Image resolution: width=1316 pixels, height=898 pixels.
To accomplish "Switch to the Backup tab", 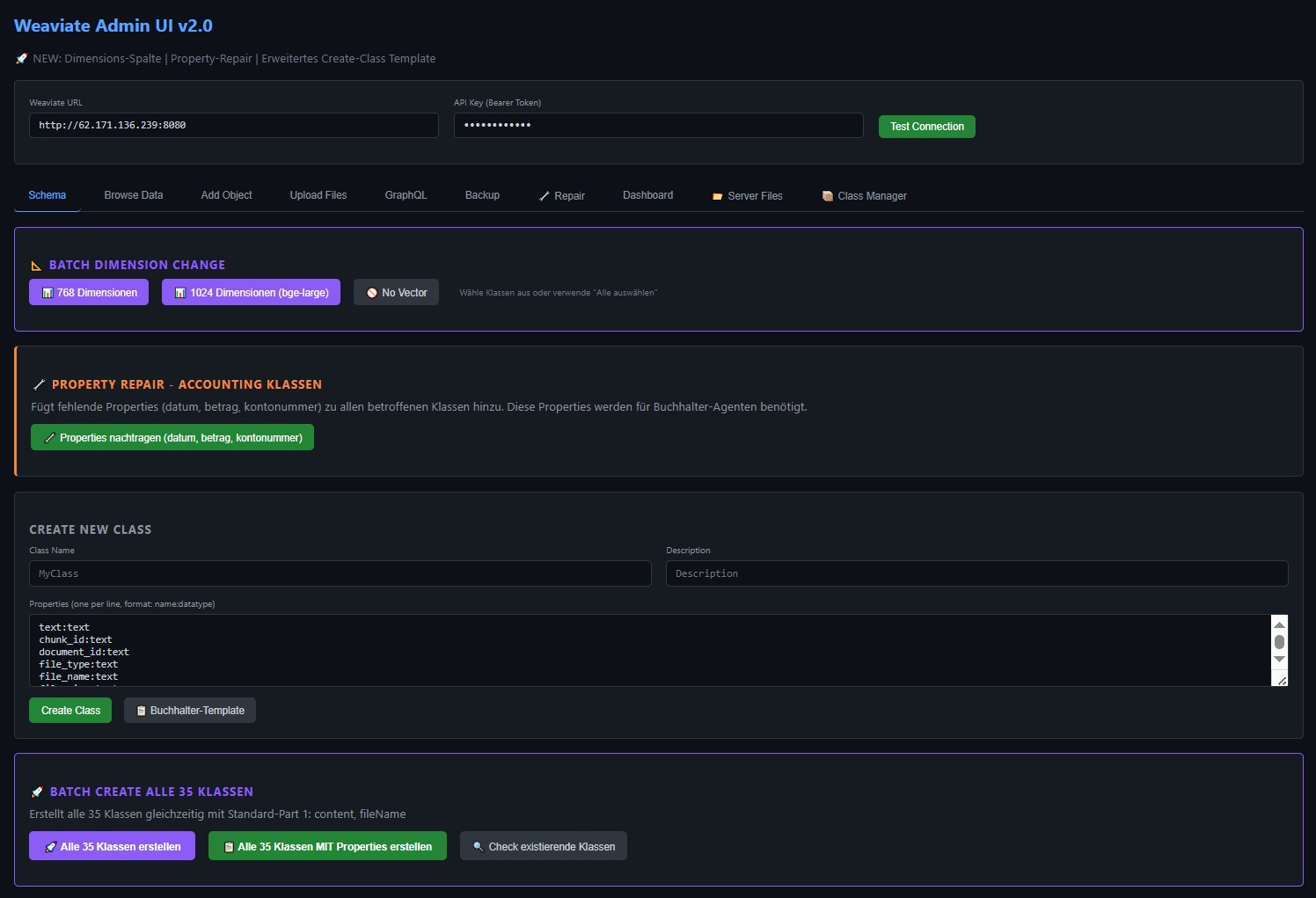I will click(482, 195).
